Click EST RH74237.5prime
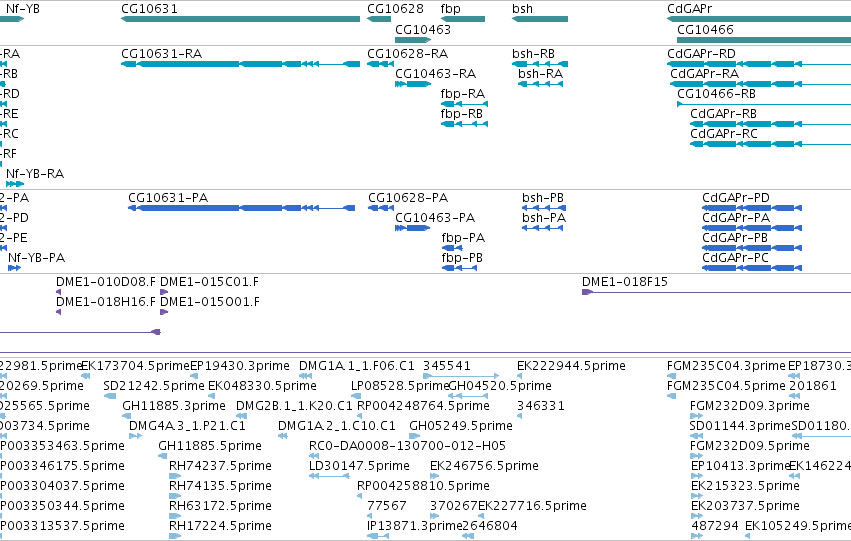The width and height of the screenshot is (851, 541). pyautogui.click(x=175, y=476)
